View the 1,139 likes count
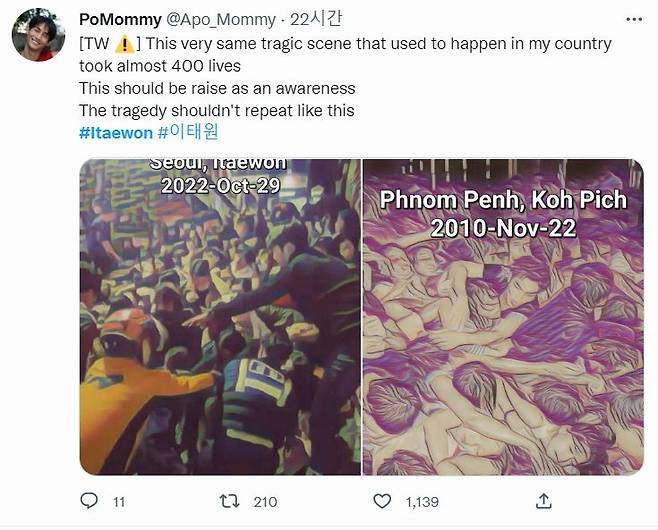 tap(423, 502)
